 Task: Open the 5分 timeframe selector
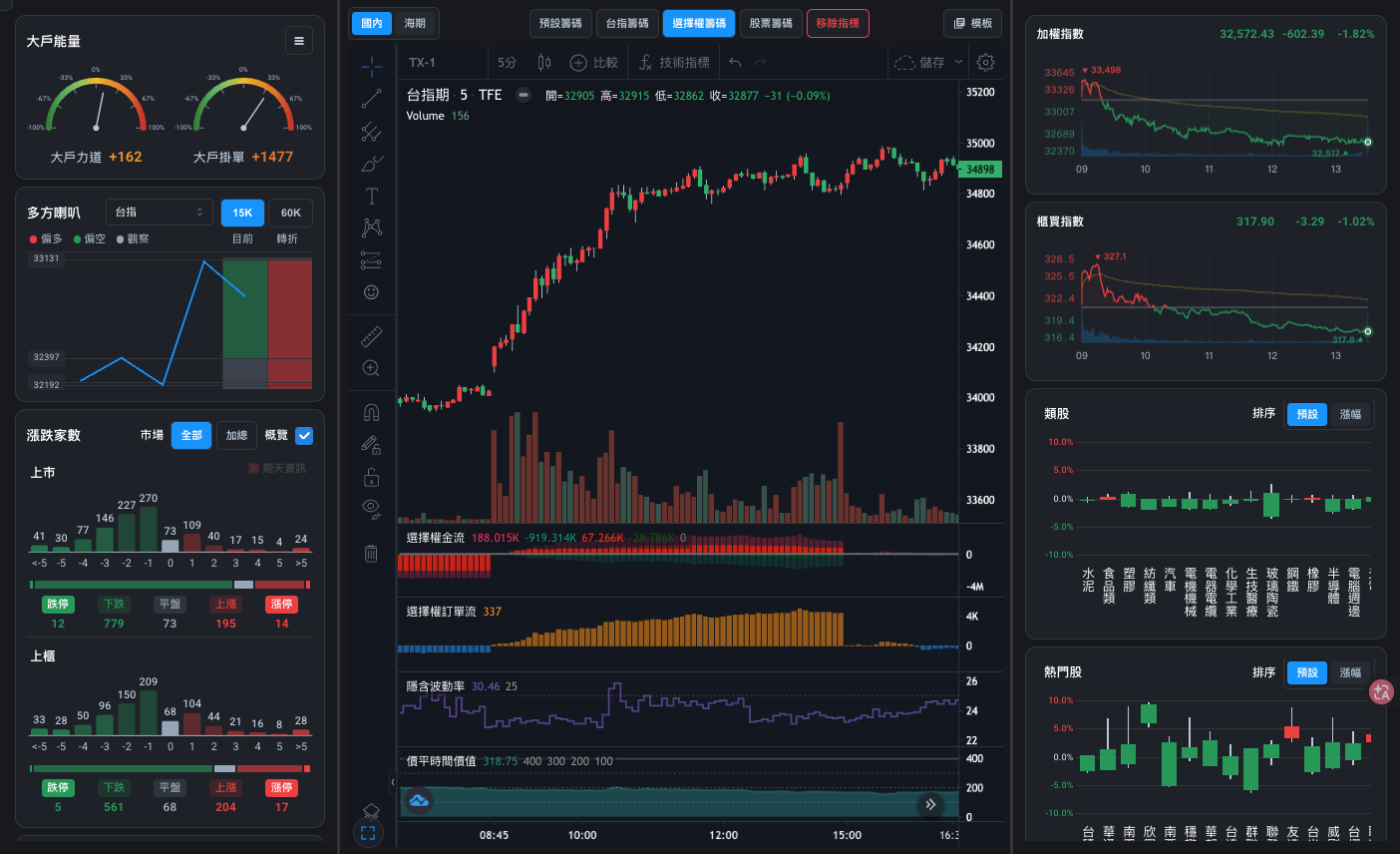pos(508,62)
